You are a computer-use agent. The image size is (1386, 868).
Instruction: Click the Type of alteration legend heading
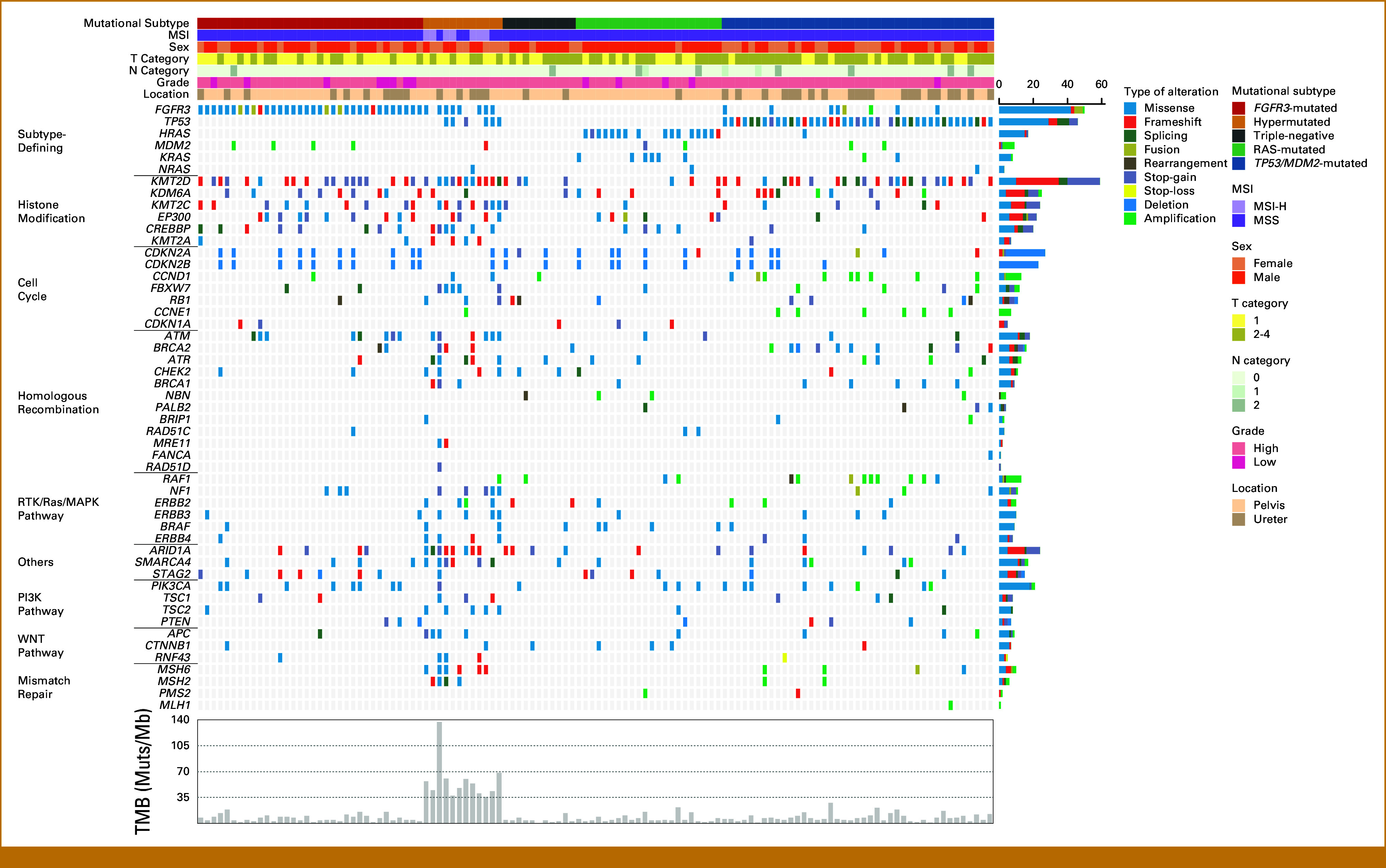tap(1171, 91)
